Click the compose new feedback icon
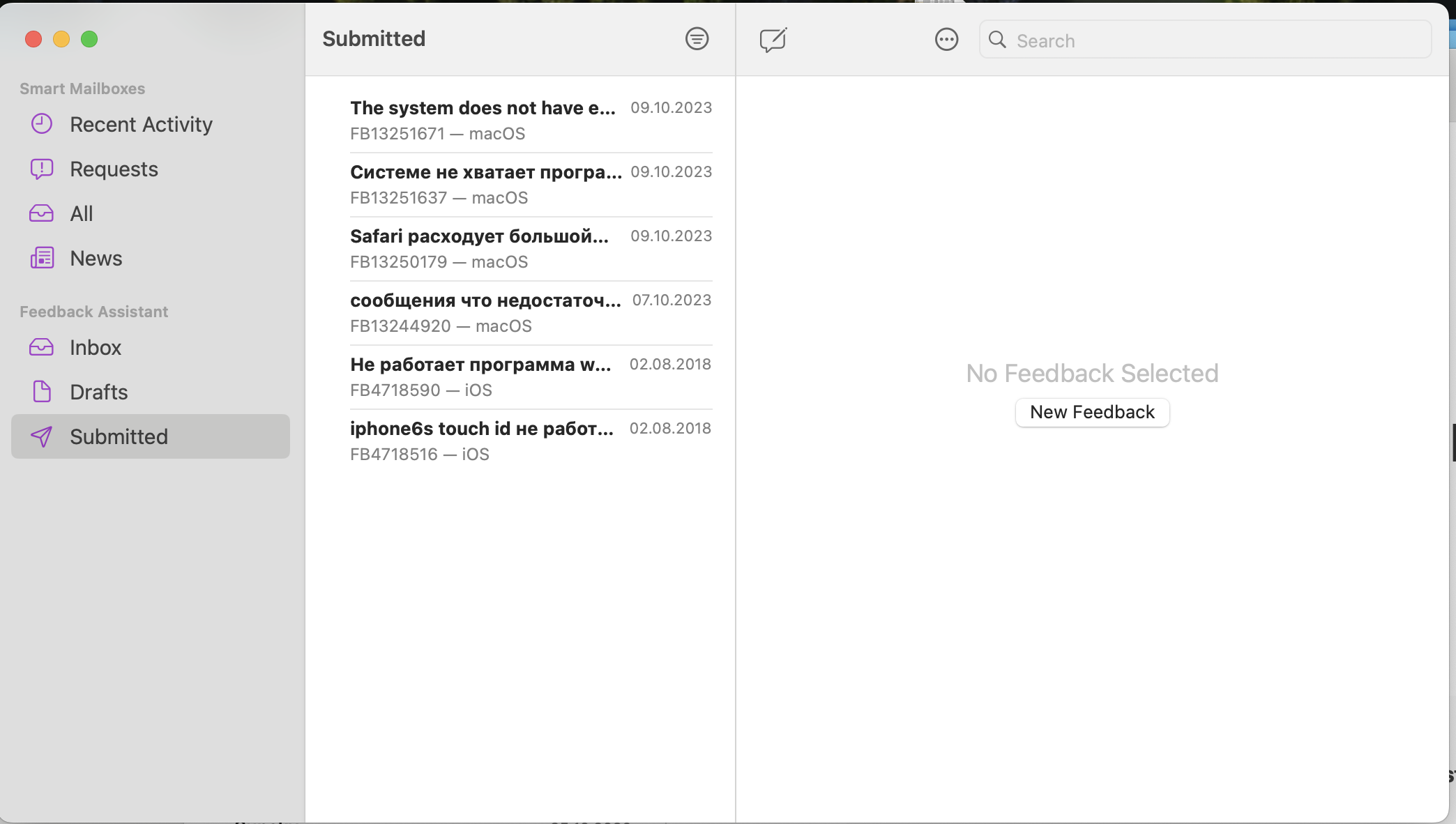Viewport: 1456px width, 824px height. [773, 40]
